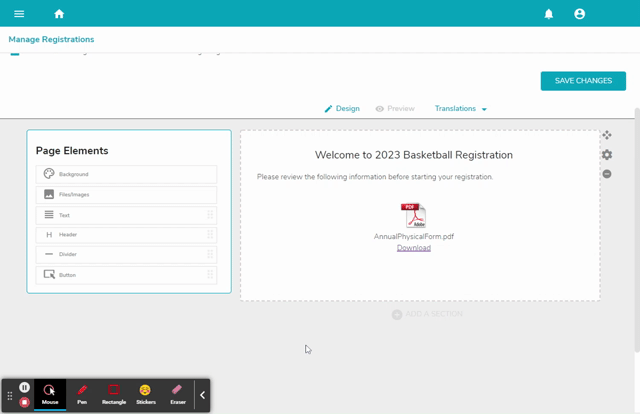Image resolution: width=640 pixels, height=414 pixels.
Task: Open the Manage Registrations link
Action: coord(51,39)
